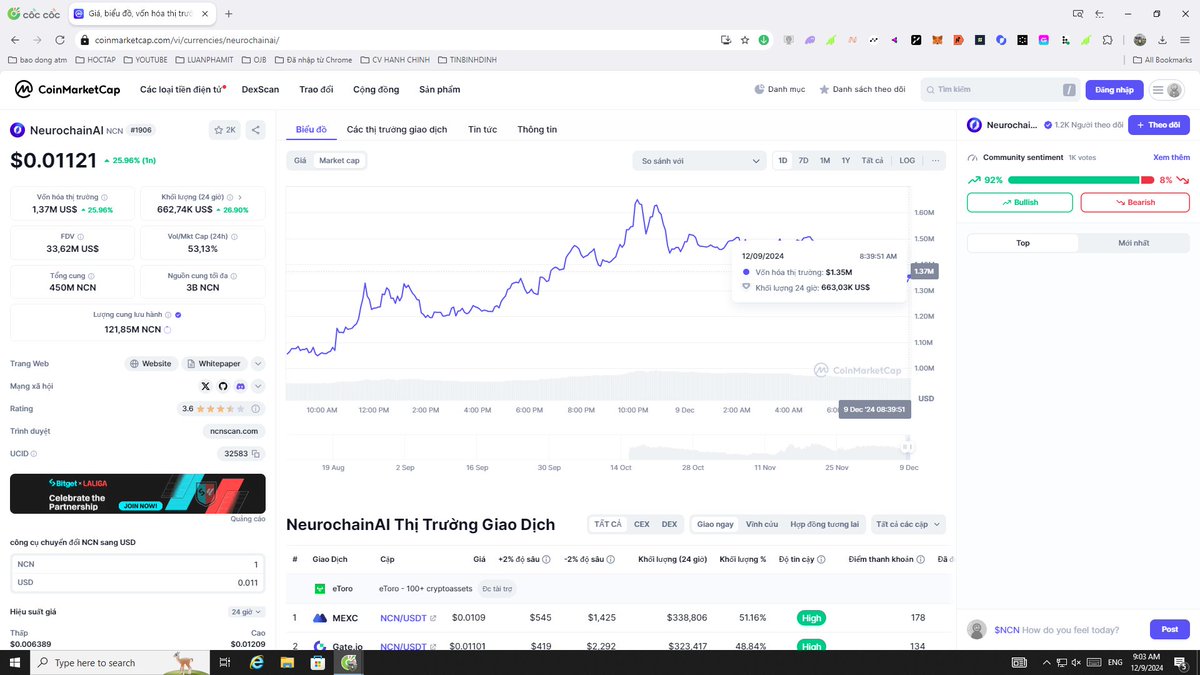The height and width of the screenshot is (675, 1200).
Task: Click the Đăng nhập button
Action: tap(1114, 90)
